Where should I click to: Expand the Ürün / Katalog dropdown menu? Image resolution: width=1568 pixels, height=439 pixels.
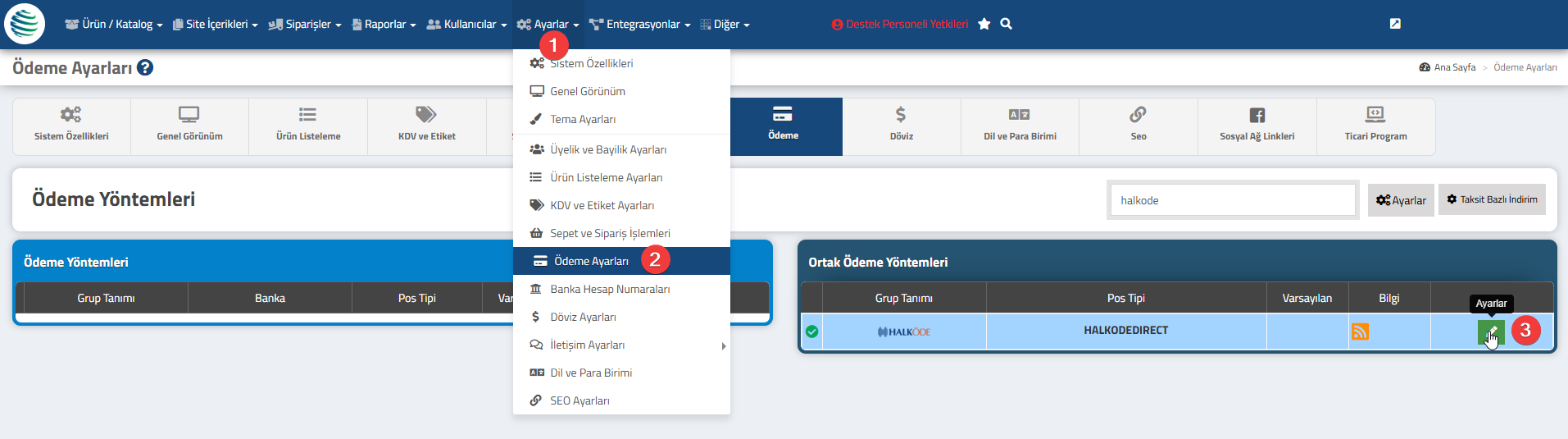[114, 25]
